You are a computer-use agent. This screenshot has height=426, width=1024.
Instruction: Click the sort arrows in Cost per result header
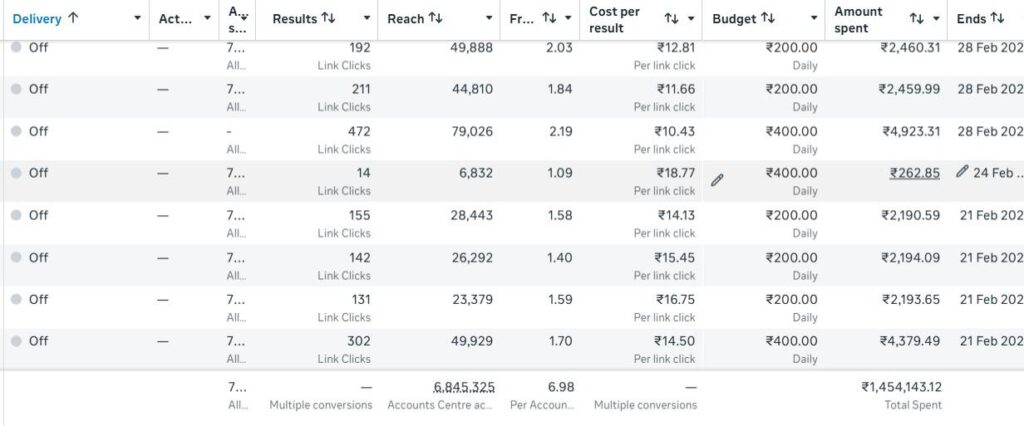click(671, 19)
